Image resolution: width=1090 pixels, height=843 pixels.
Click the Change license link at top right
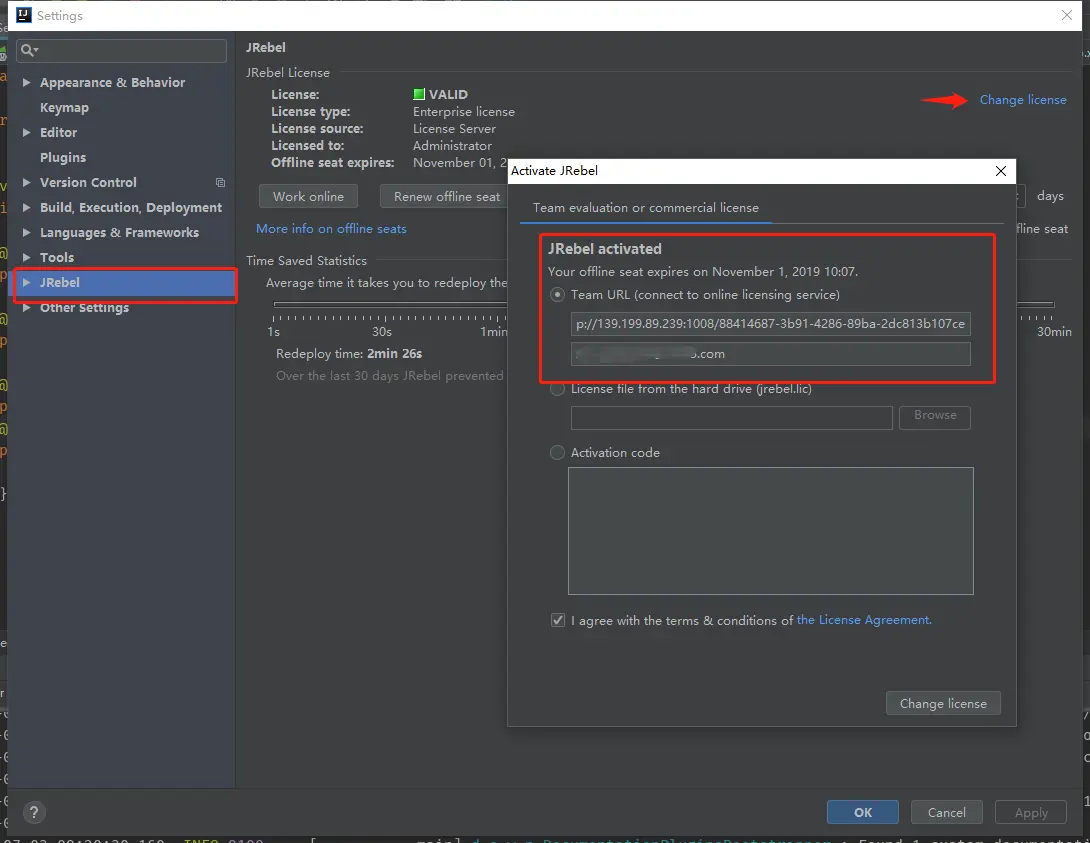tap(1023, 99)
